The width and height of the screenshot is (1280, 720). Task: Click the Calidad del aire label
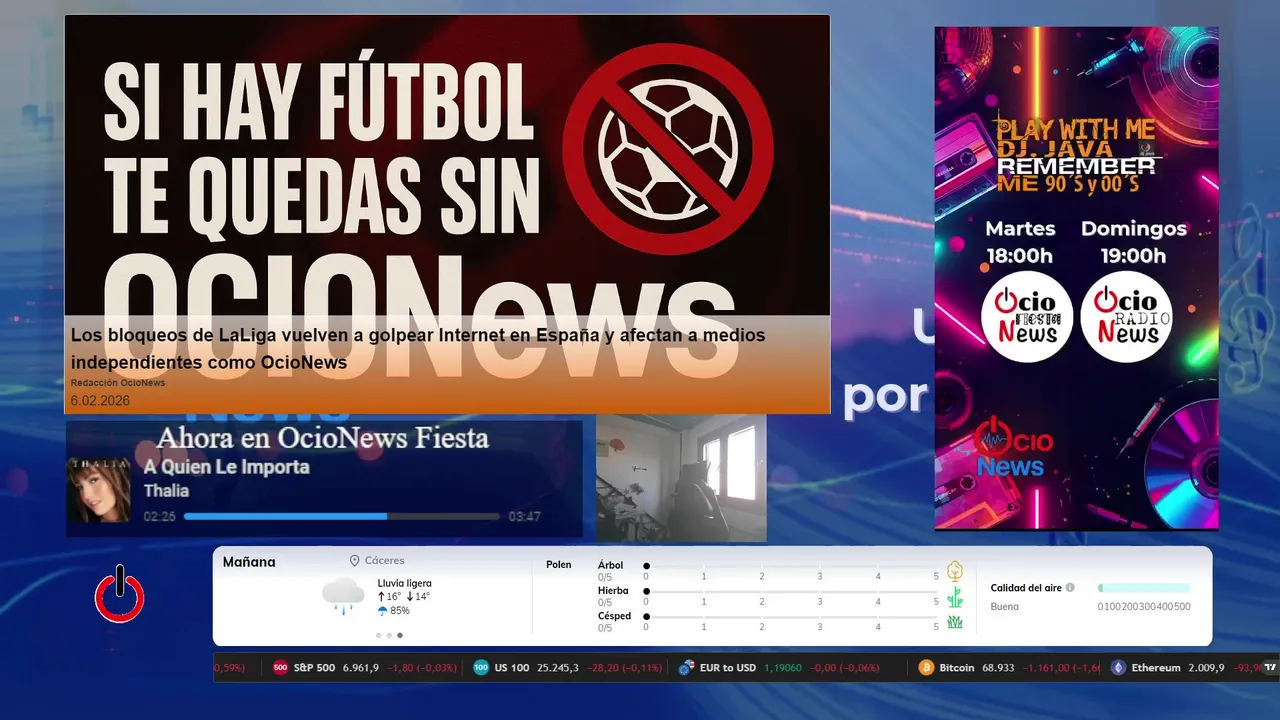tap(1026, 588)
